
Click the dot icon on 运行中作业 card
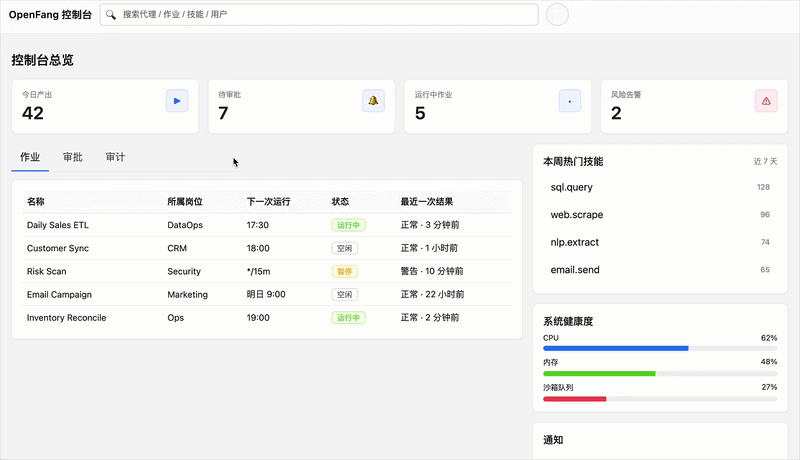(x=569, y=101)
